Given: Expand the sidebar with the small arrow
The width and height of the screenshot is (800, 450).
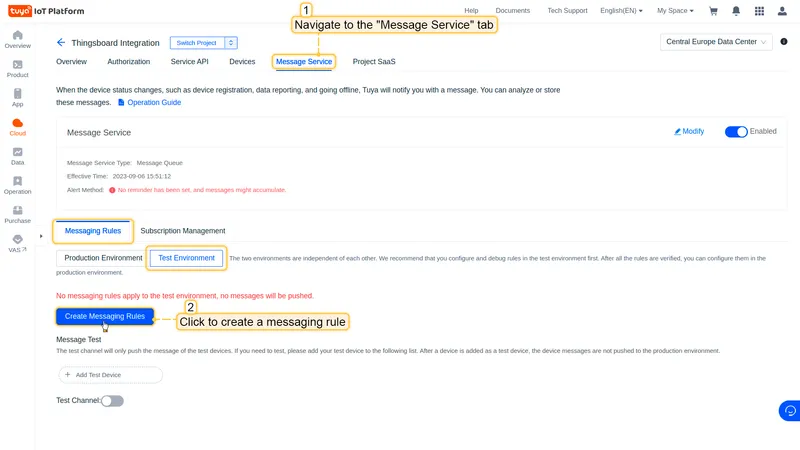Looking at the screenshot, I should (41, 236).
